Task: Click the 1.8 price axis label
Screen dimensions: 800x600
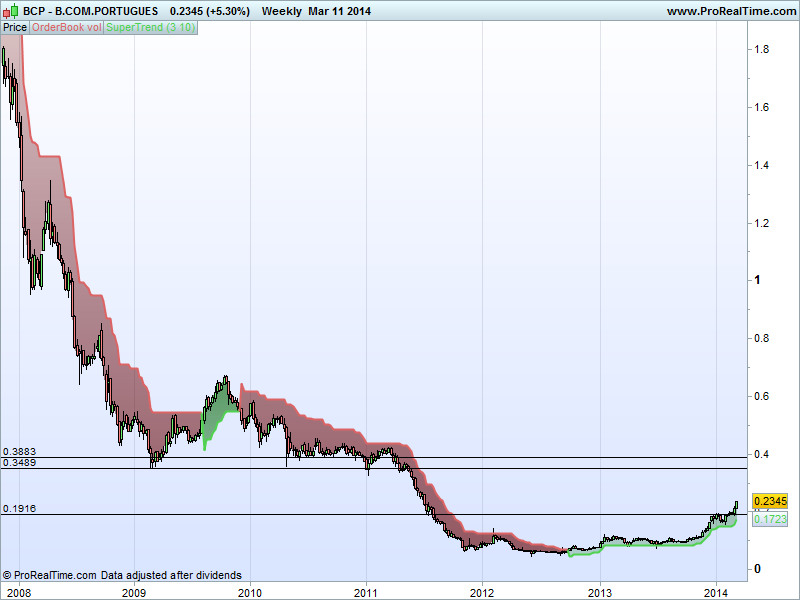Action: 762,49
